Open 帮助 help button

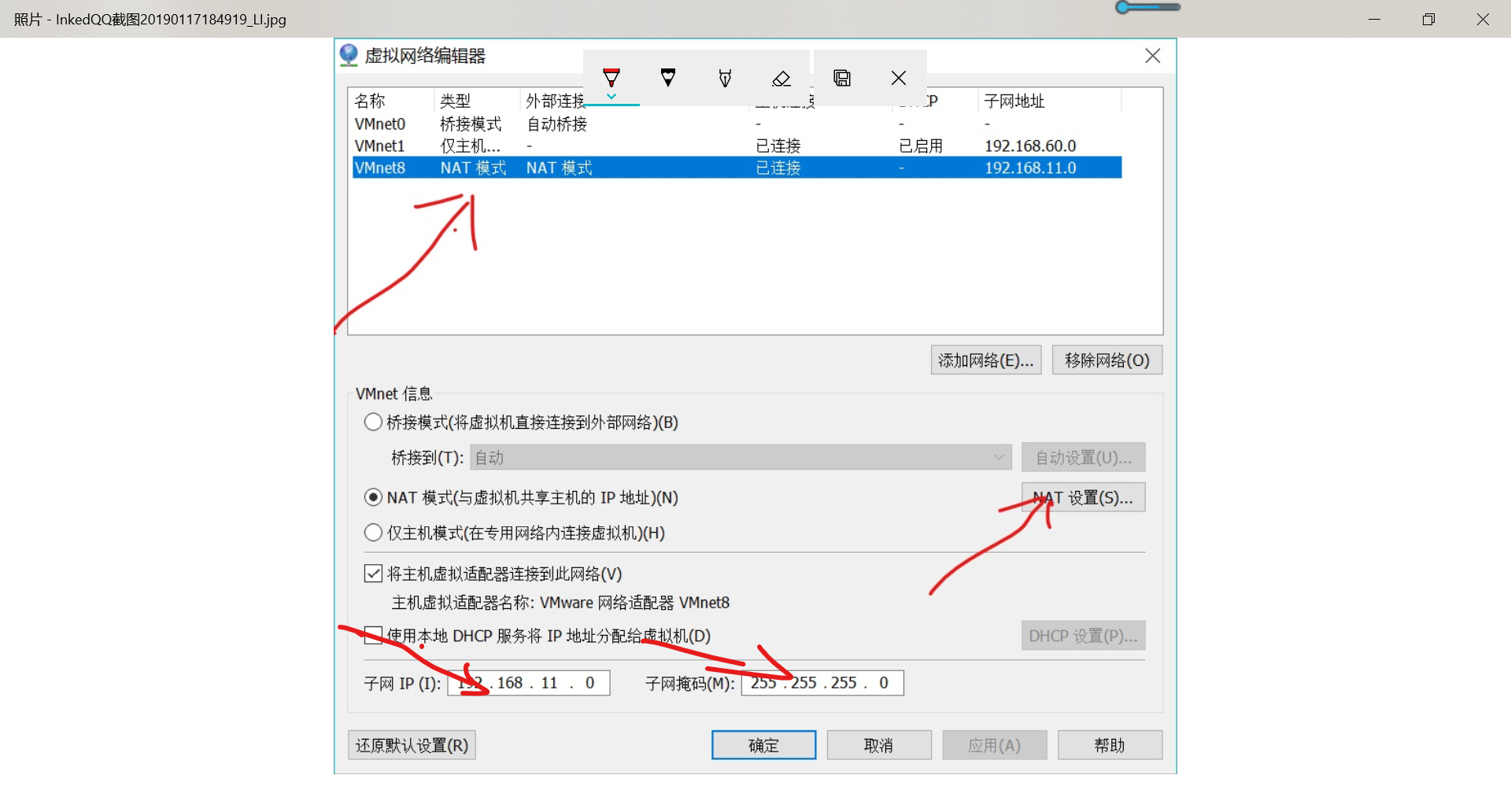pyautogui.click(x=1110, y=745)
